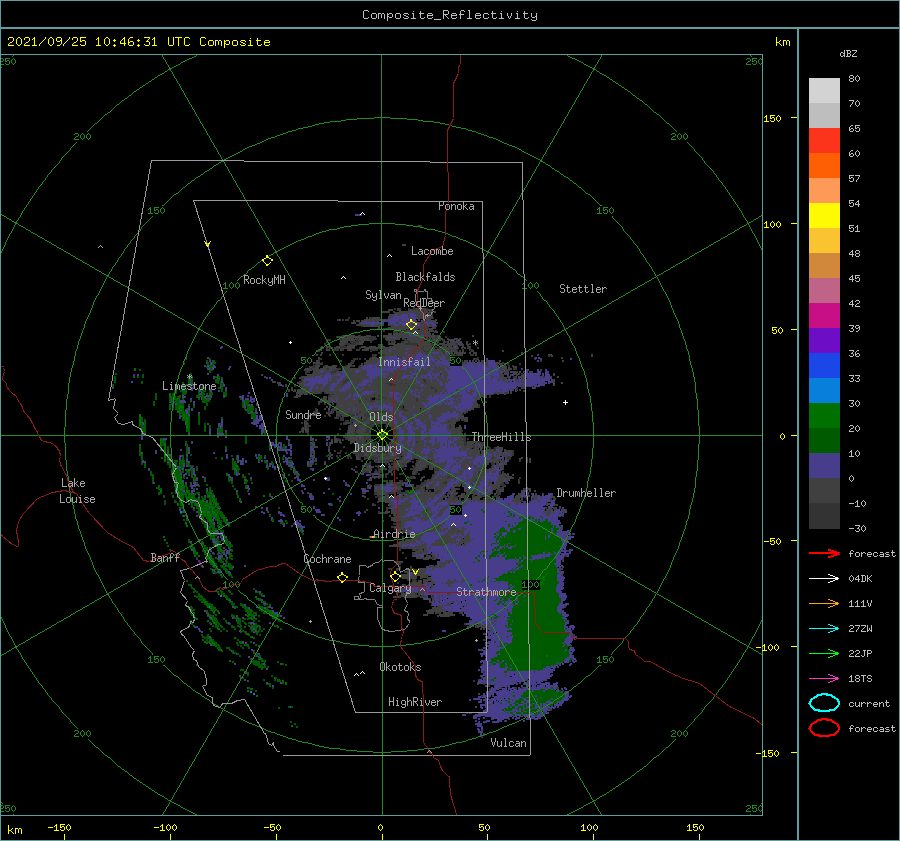Viewport: 900px width, 841px height.
Task: Click the Stettler city label
Action: pyautogui.click(x=583, y=289)
